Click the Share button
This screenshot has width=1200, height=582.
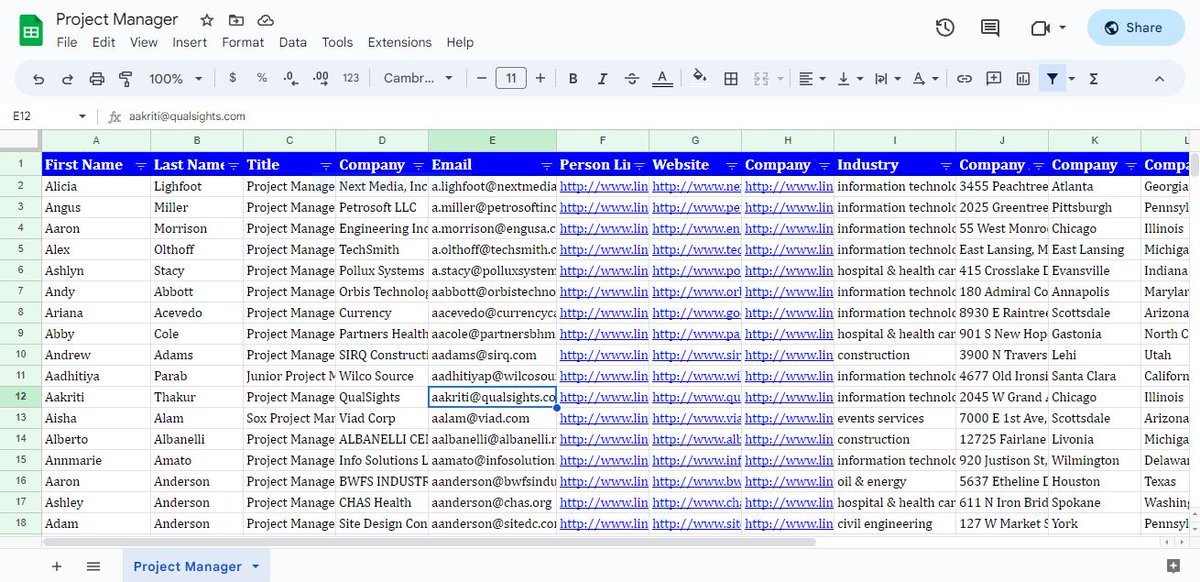[1135, 28]
